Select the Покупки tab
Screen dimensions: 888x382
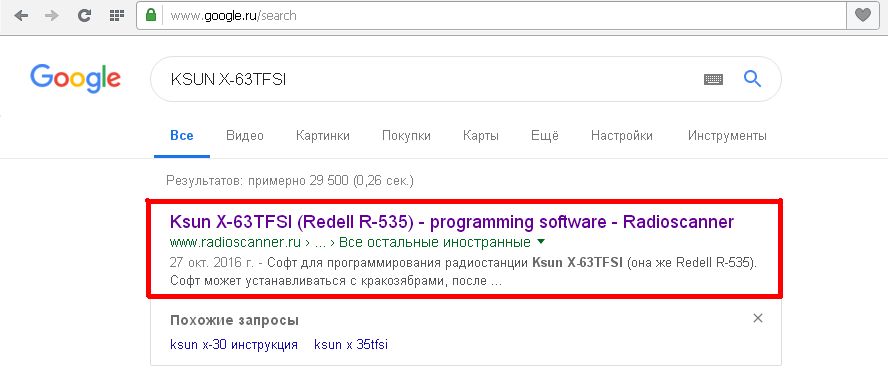[406, 136]
